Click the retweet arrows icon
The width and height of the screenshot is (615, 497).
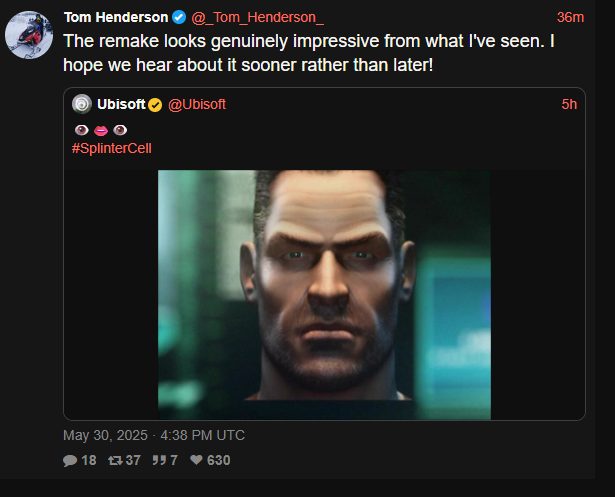116,460
